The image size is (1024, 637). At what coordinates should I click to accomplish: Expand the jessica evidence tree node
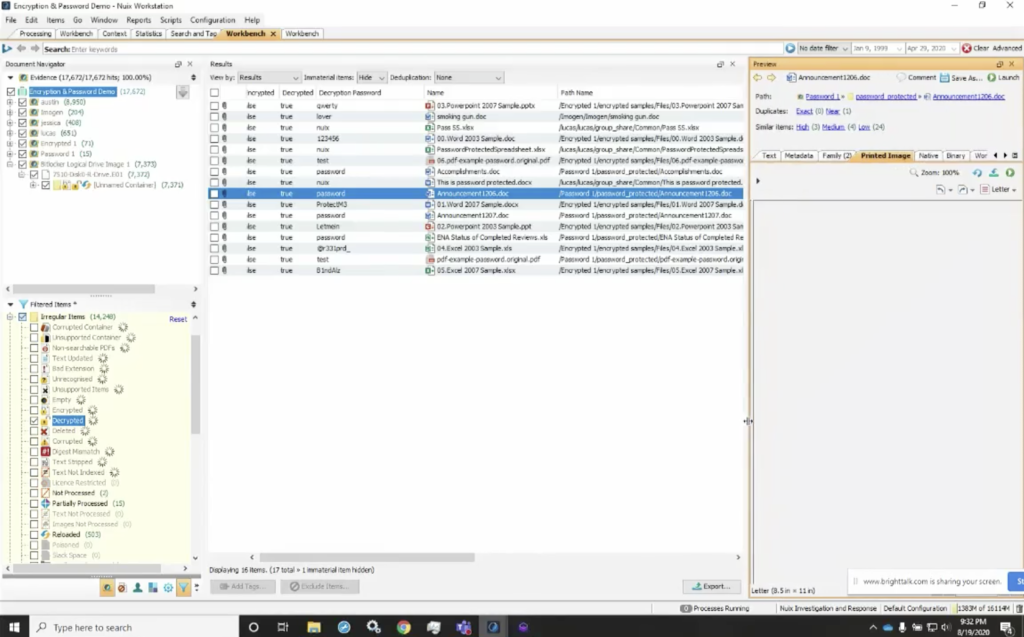pos(10,123)
